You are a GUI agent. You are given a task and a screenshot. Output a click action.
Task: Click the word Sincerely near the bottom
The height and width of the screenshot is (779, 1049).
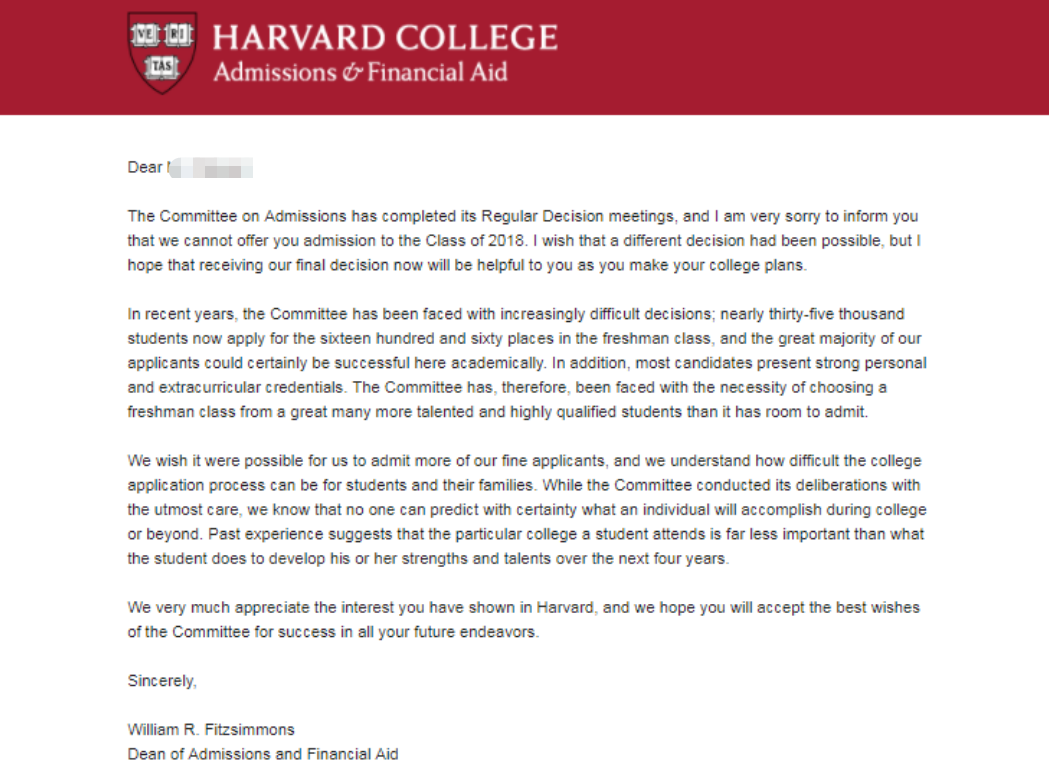pyautogui.click(x=162, y=681)
